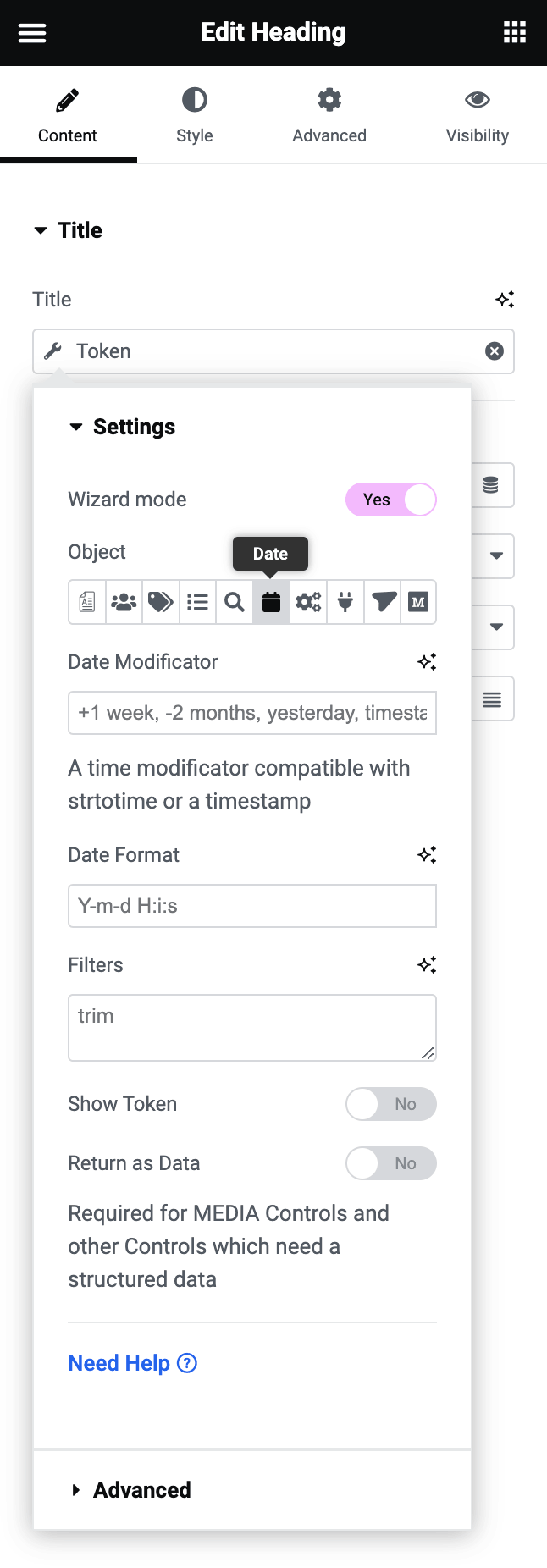
Task: Enable the Return as Data switch
Action: (x=390, y=1163)
